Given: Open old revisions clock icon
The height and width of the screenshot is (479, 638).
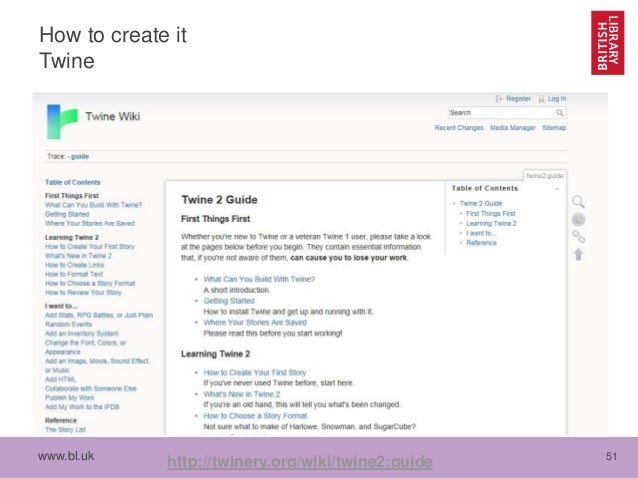Looking at the screenshot, I should (x=578, y=219).
